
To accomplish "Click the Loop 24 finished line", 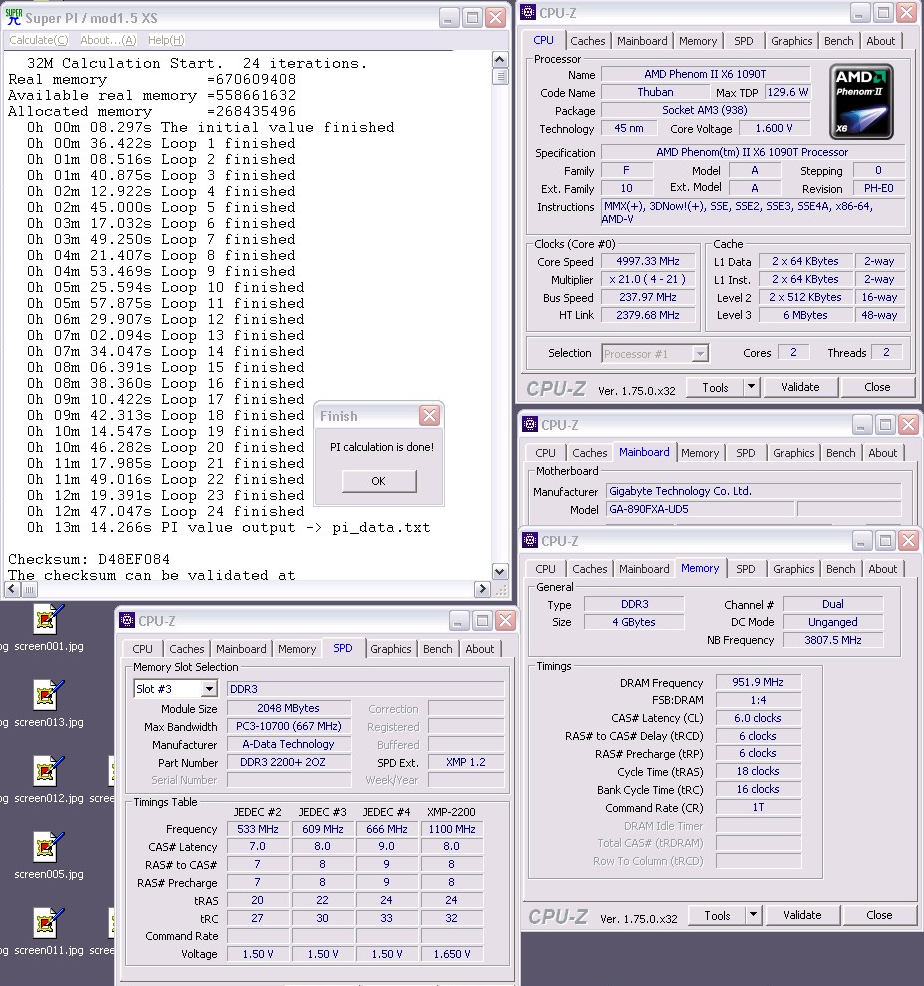I will pyautogui.click(x=165, y=511).
